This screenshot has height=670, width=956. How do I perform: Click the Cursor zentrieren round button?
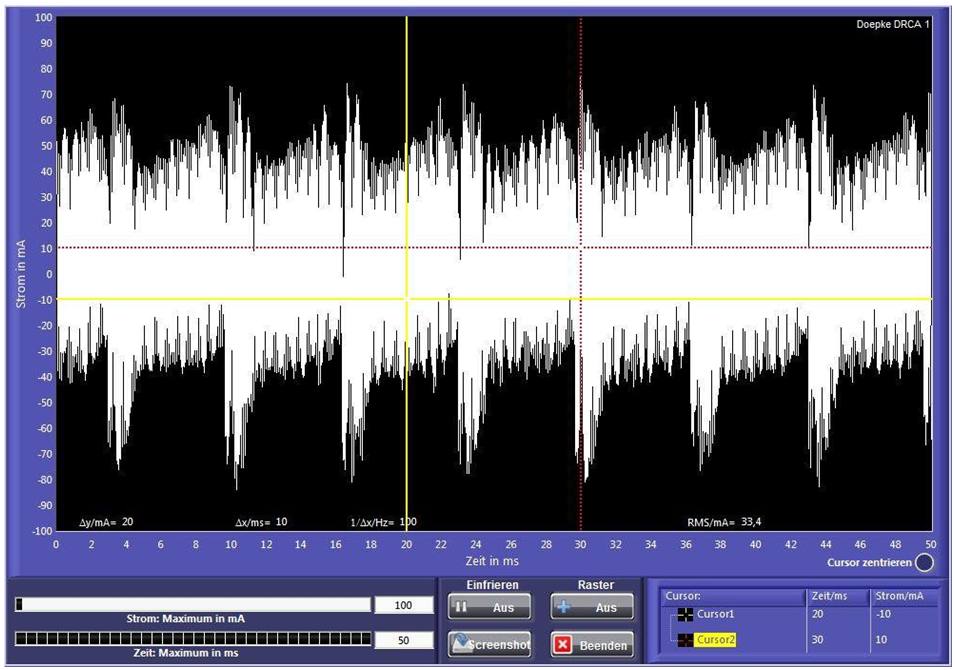[x=925, y=562]
